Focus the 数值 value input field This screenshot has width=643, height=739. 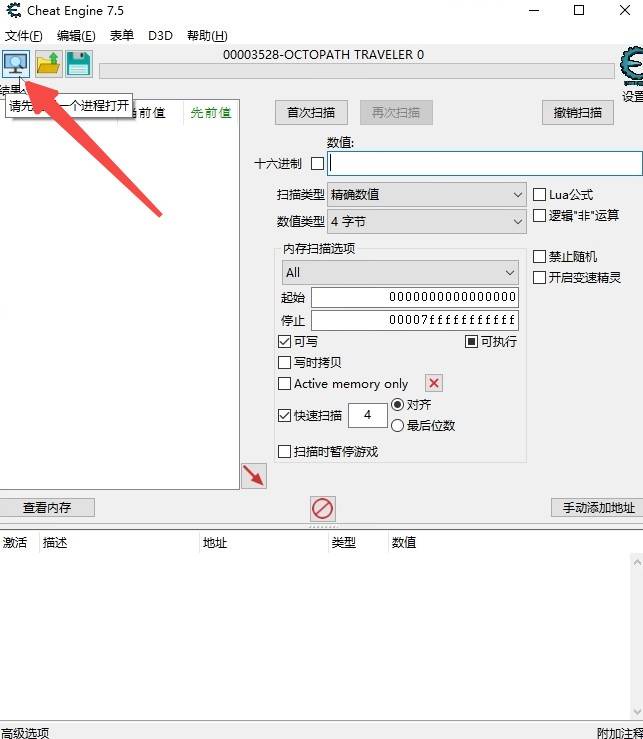[485, 164]
